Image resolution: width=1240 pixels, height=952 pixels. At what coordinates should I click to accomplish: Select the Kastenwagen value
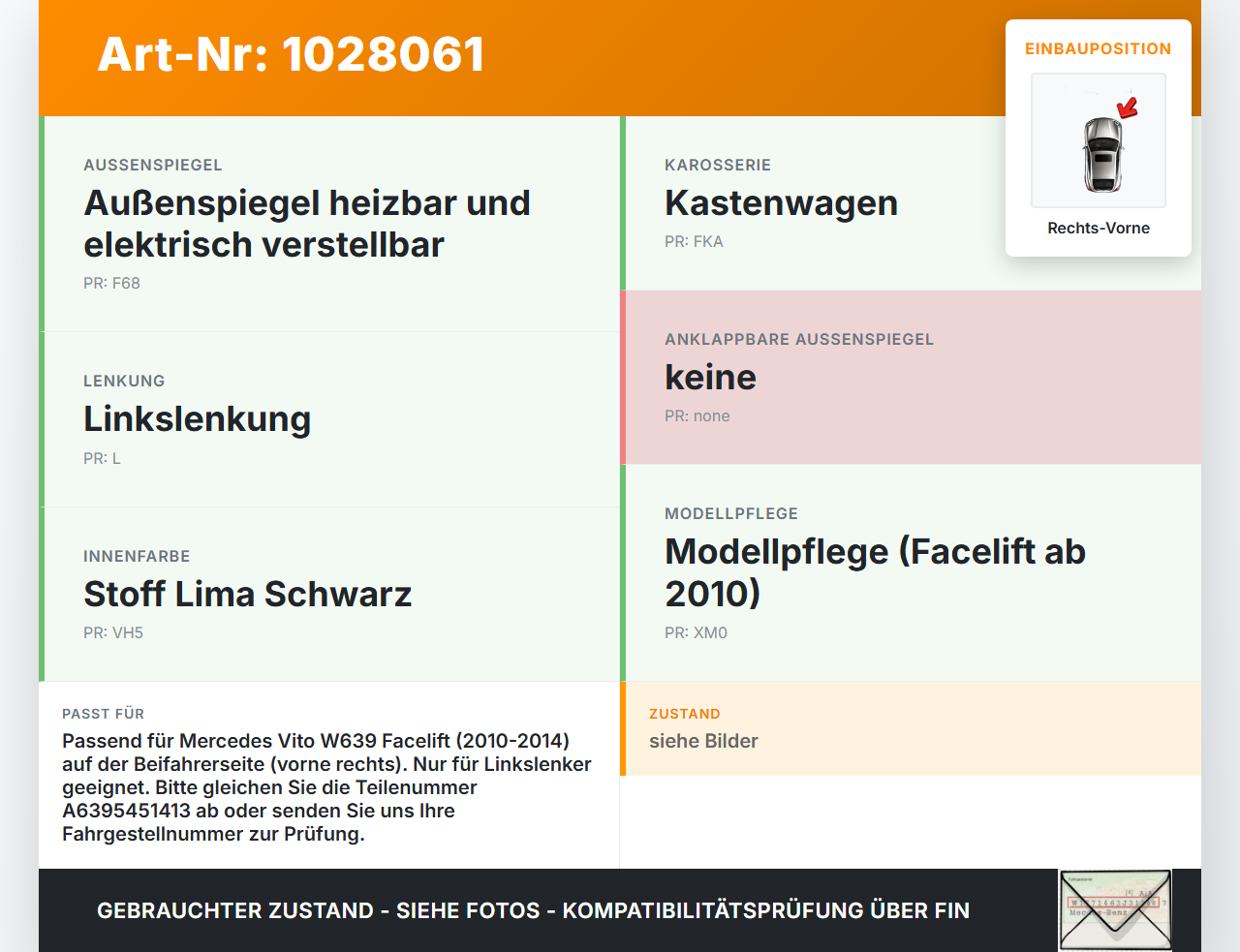click(x=782, y=203)
